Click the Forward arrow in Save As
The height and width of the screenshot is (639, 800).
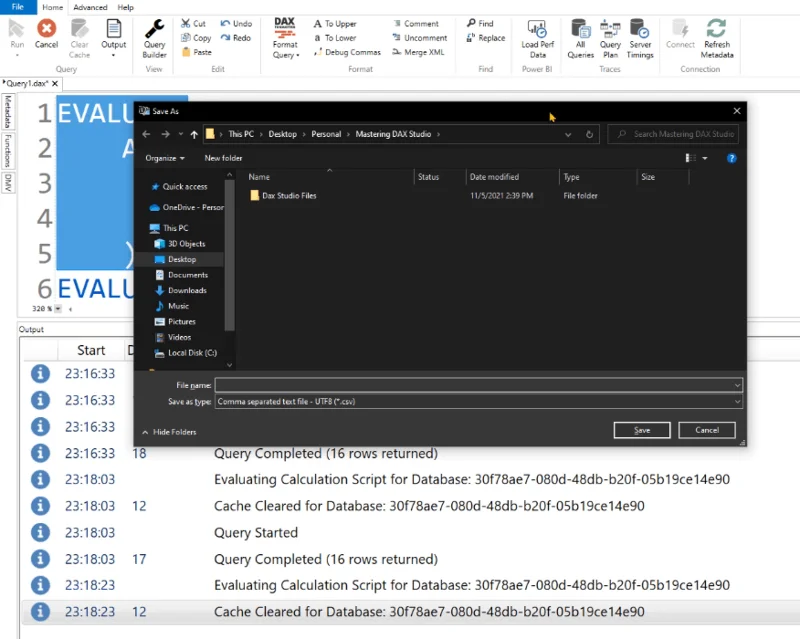[x=165, y=134]
